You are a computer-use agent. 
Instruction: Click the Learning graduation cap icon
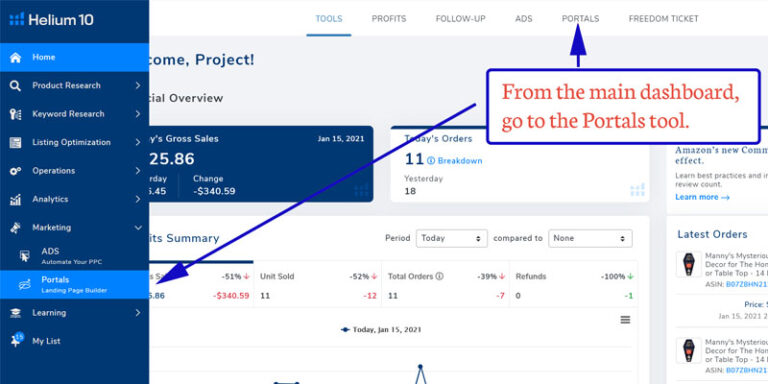(x=15, y=313)
